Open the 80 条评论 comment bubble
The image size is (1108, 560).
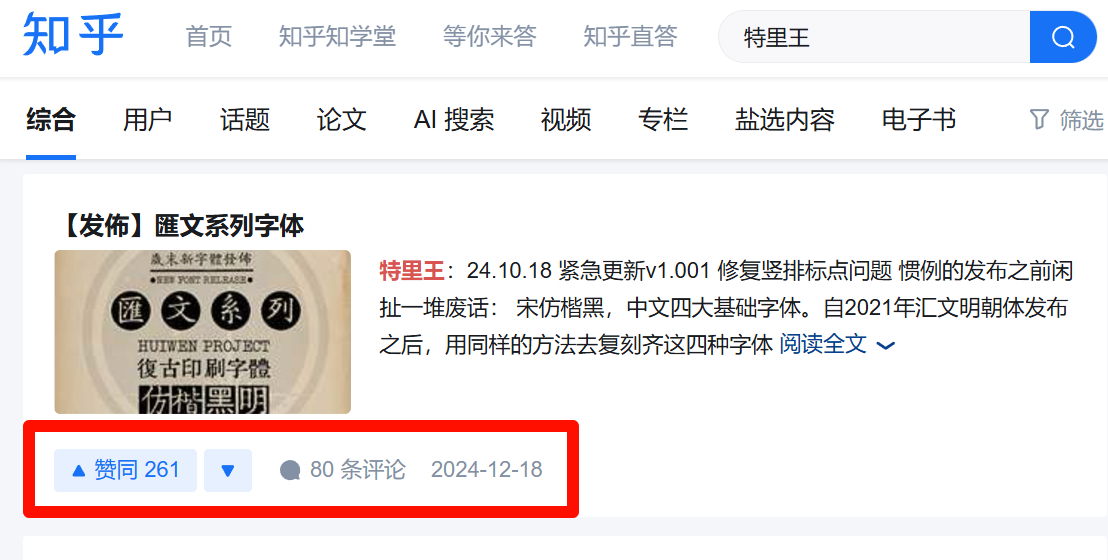click(290, 470)
